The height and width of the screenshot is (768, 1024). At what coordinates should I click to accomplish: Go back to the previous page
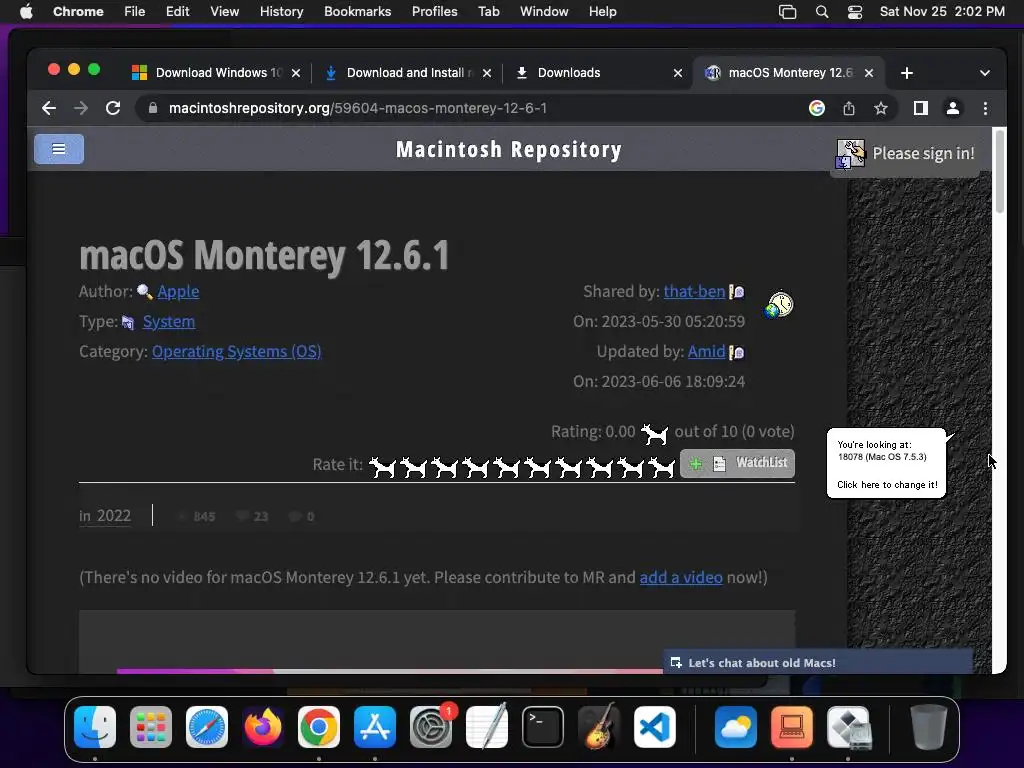49,108
